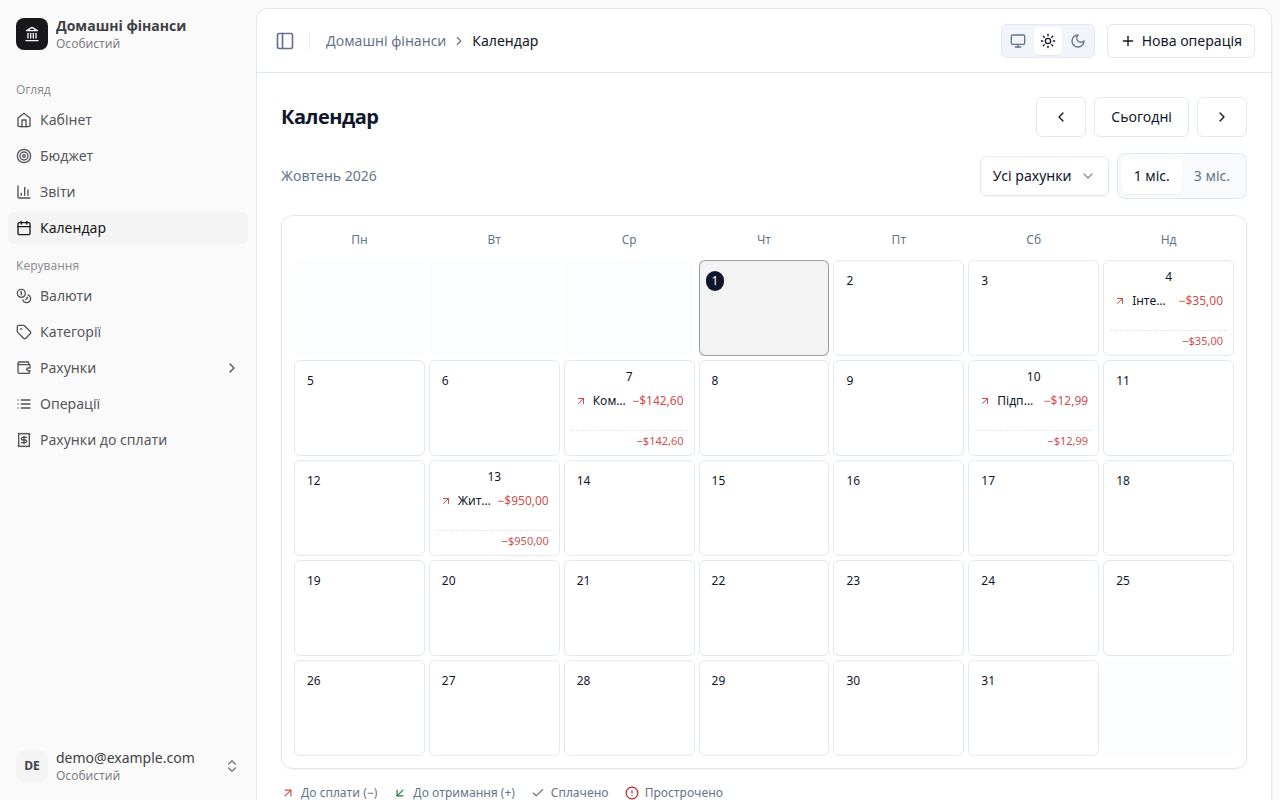This screenshot has width=1280, height=800.
Task: Select the 3 міс. view
Action: point(1212,176)
